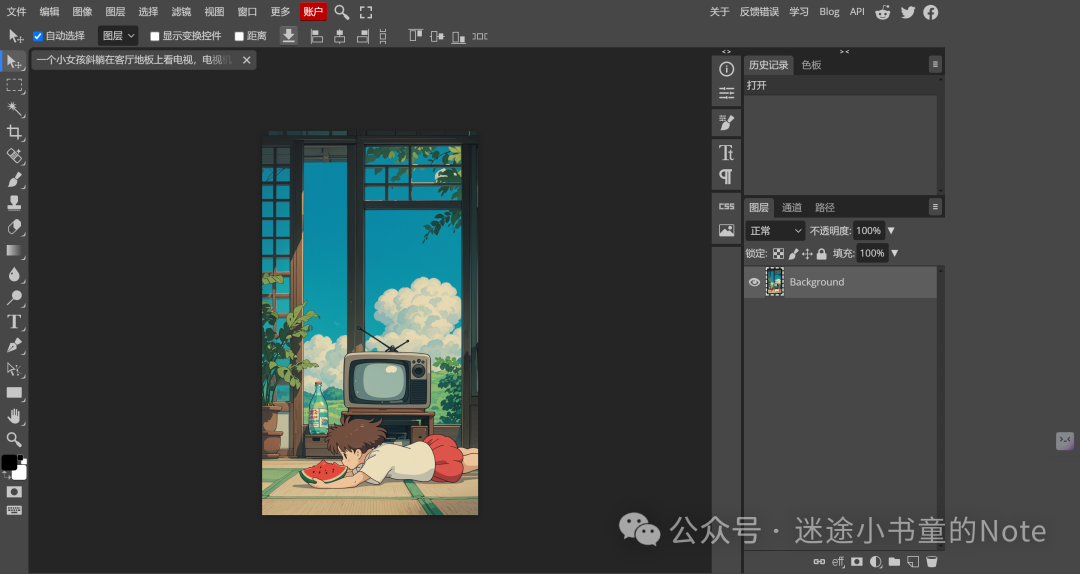
Task: Click the red 账户 button
Action: 313,12
